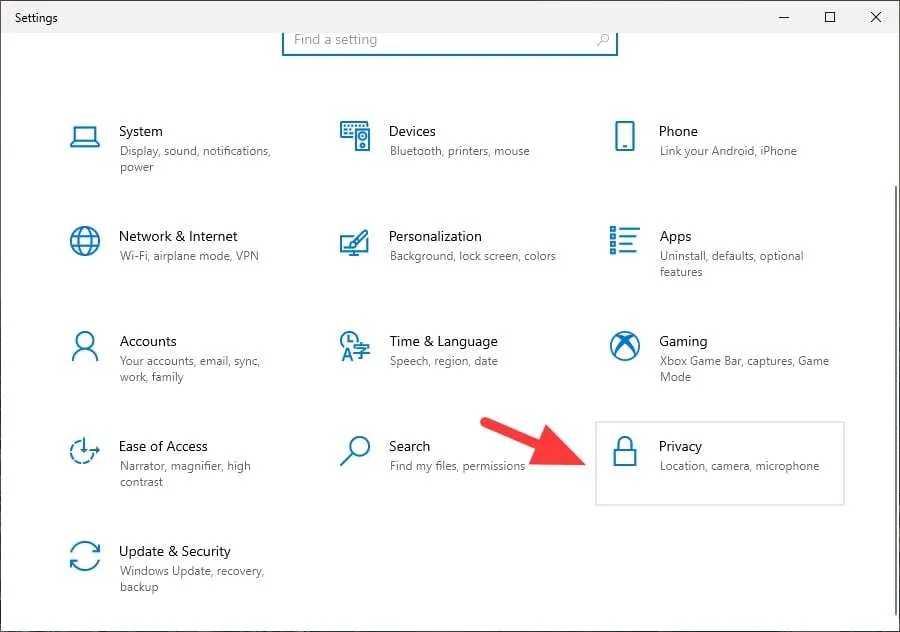This screenshot has height=632, width=900.
Task: Maximize the Settings window
Action: (829, 17)
